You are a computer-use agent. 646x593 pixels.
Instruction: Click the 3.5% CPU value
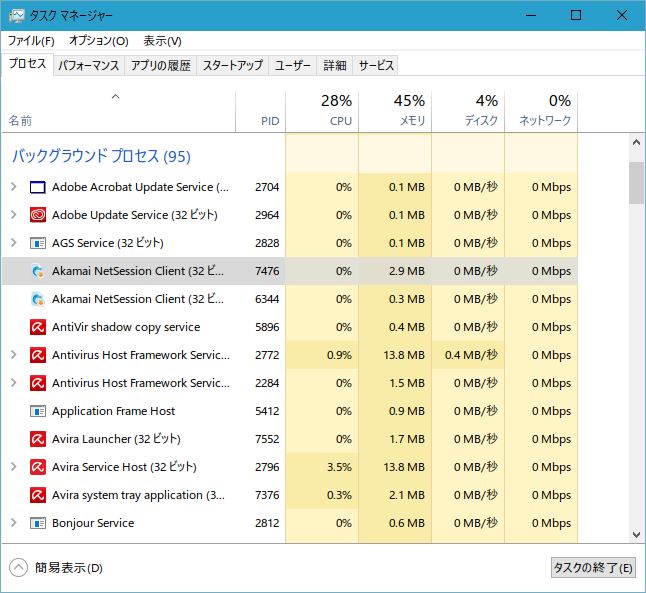coord(339,467)
